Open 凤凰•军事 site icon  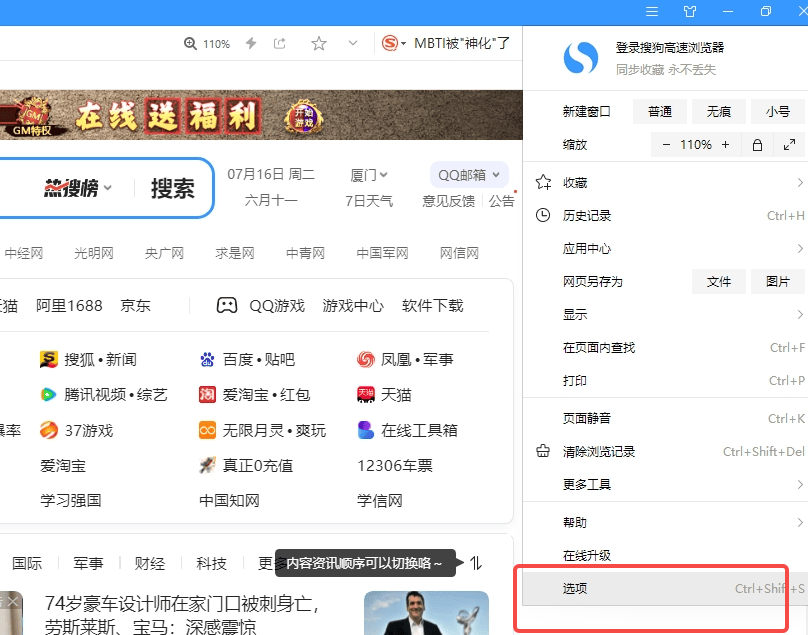tap(365, 359)
